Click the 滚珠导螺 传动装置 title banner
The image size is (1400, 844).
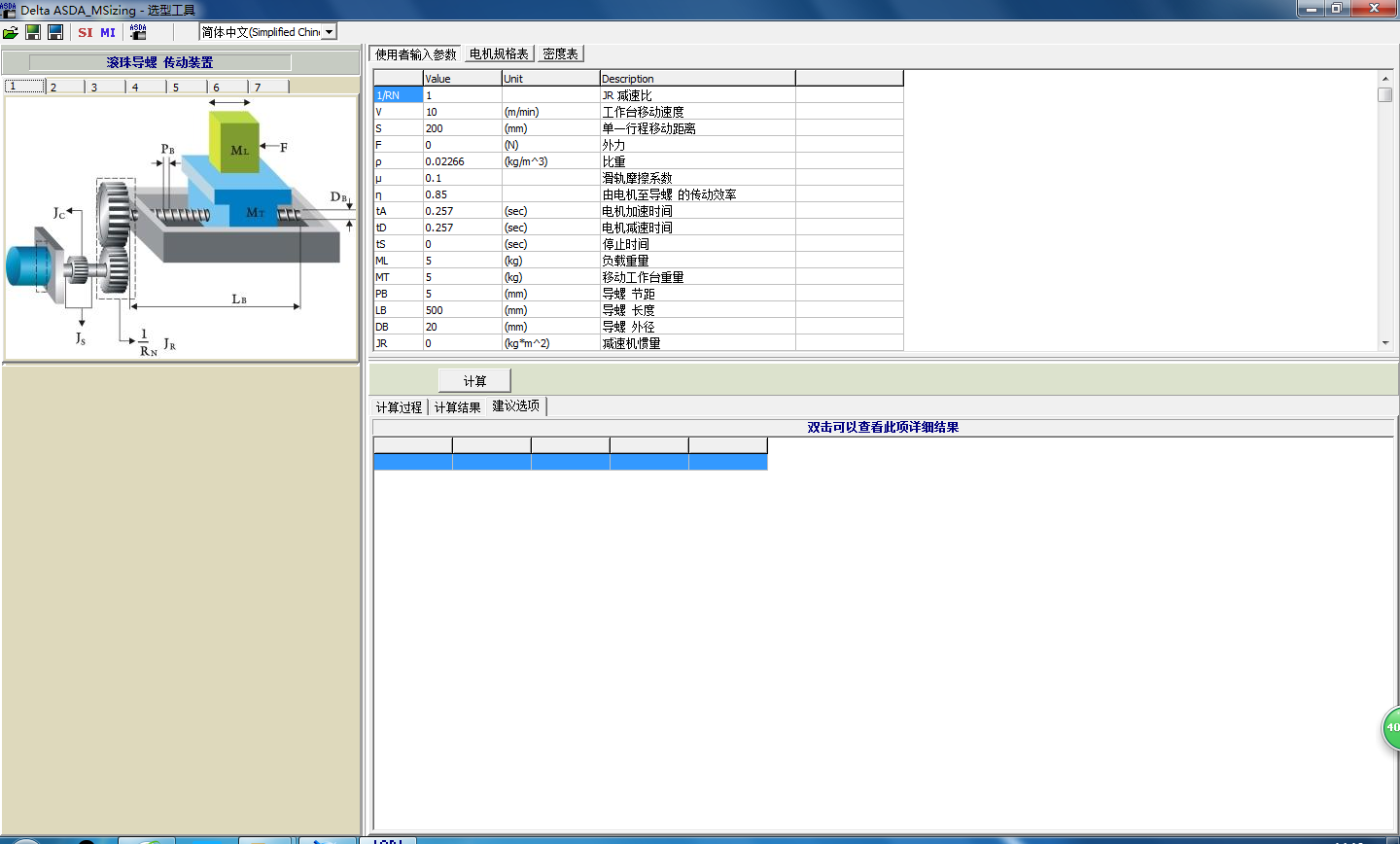coord(160,62)
